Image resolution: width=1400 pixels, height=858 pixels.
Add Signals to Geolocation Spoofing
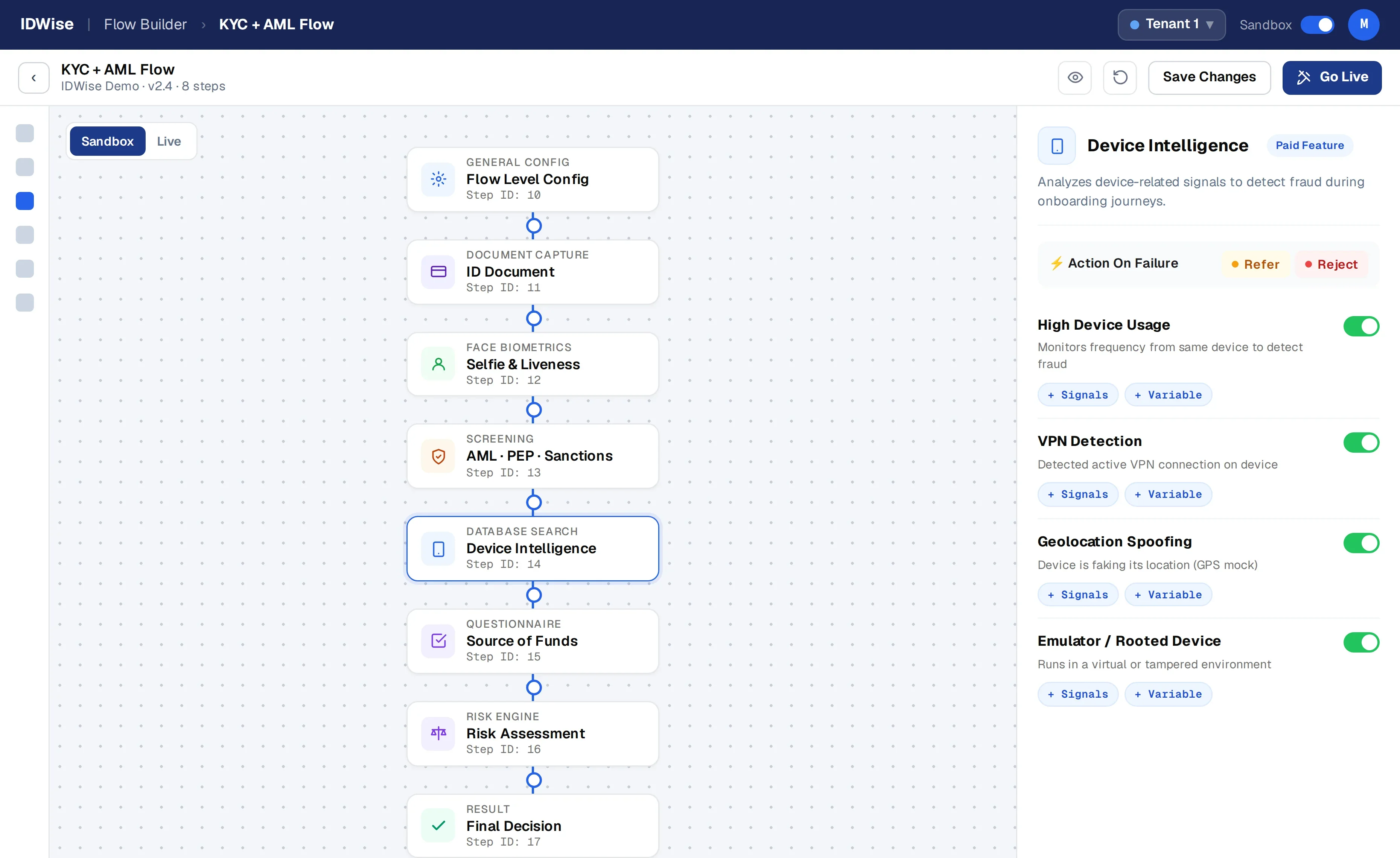[1077, 595]
